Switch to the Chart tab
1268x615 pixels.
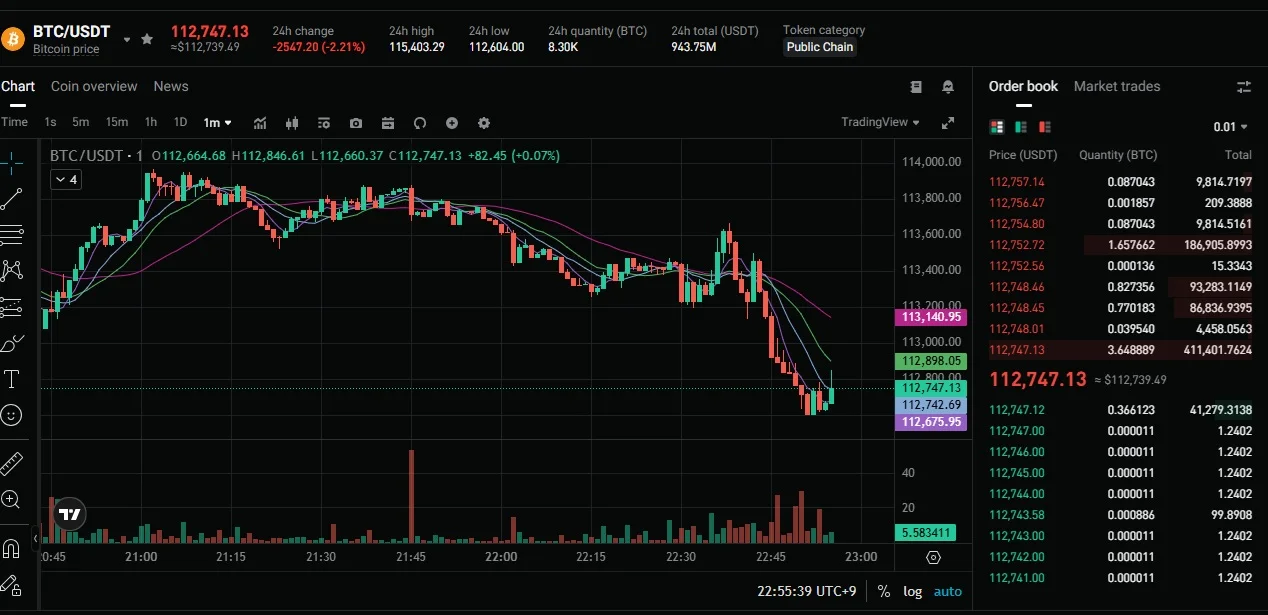click(x=18, y=86)
